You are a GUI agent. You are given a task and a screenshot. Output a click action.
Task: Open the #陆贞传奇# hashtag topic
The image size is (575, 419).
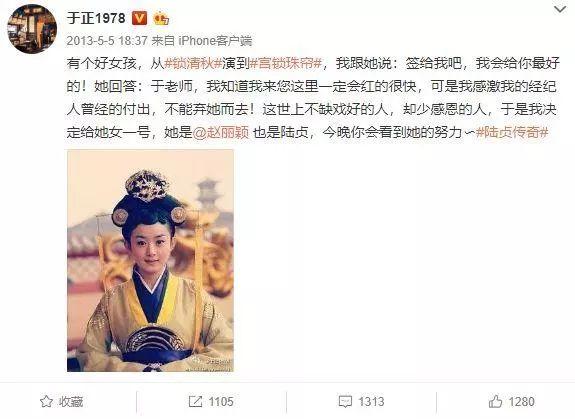click(512, 132)
